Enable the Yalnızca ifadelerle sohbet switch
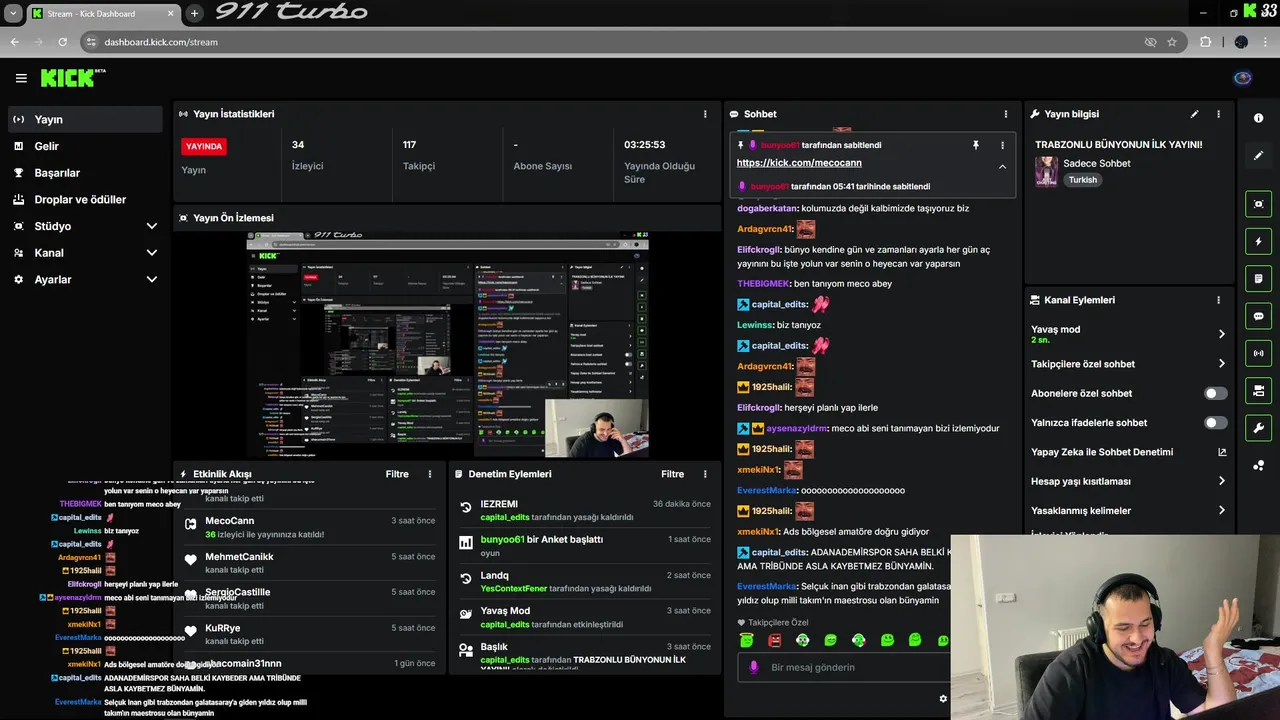 (1215, 423)
